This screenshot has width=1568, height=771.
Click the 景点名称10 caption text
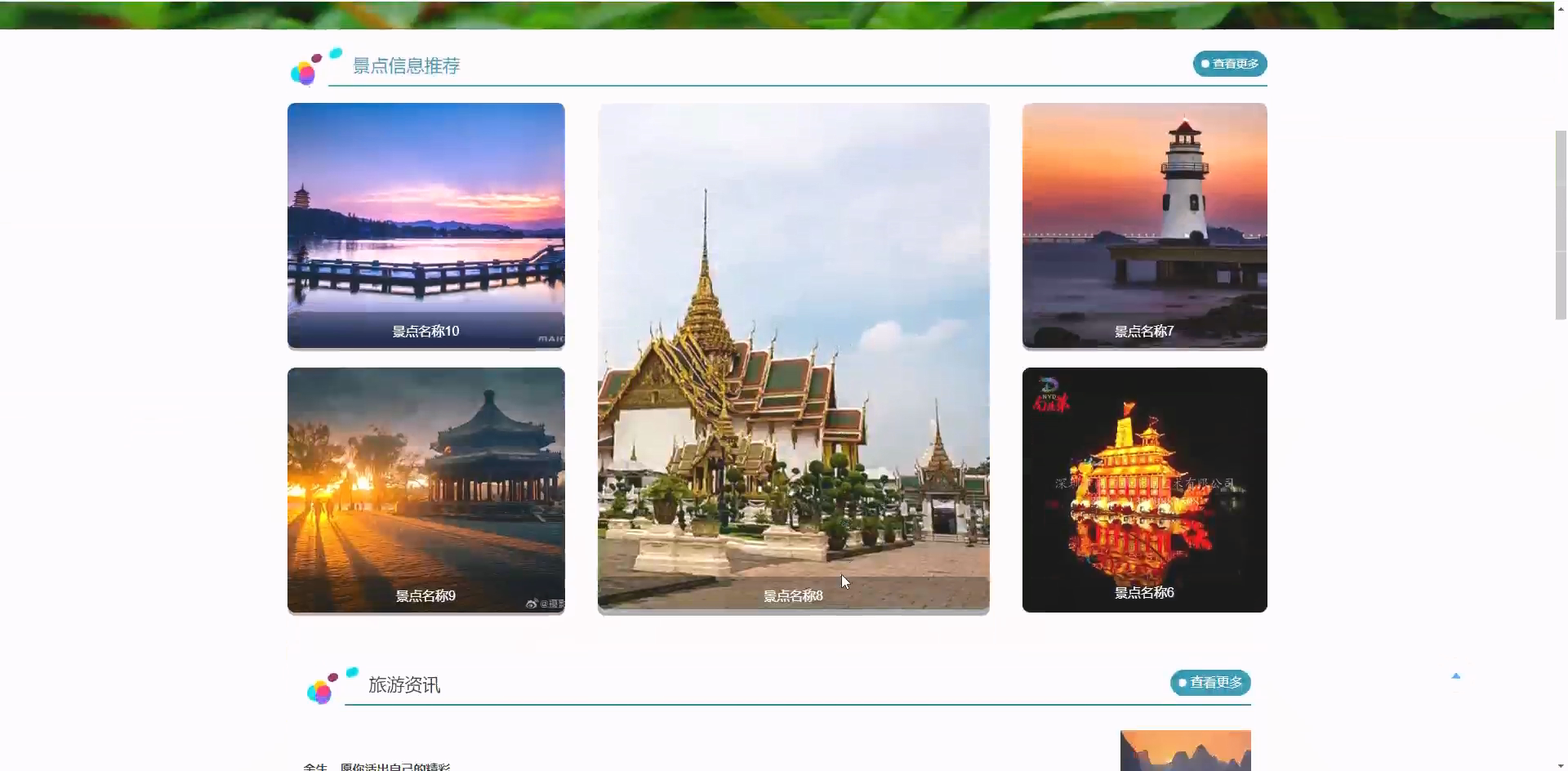click(425, 331)
